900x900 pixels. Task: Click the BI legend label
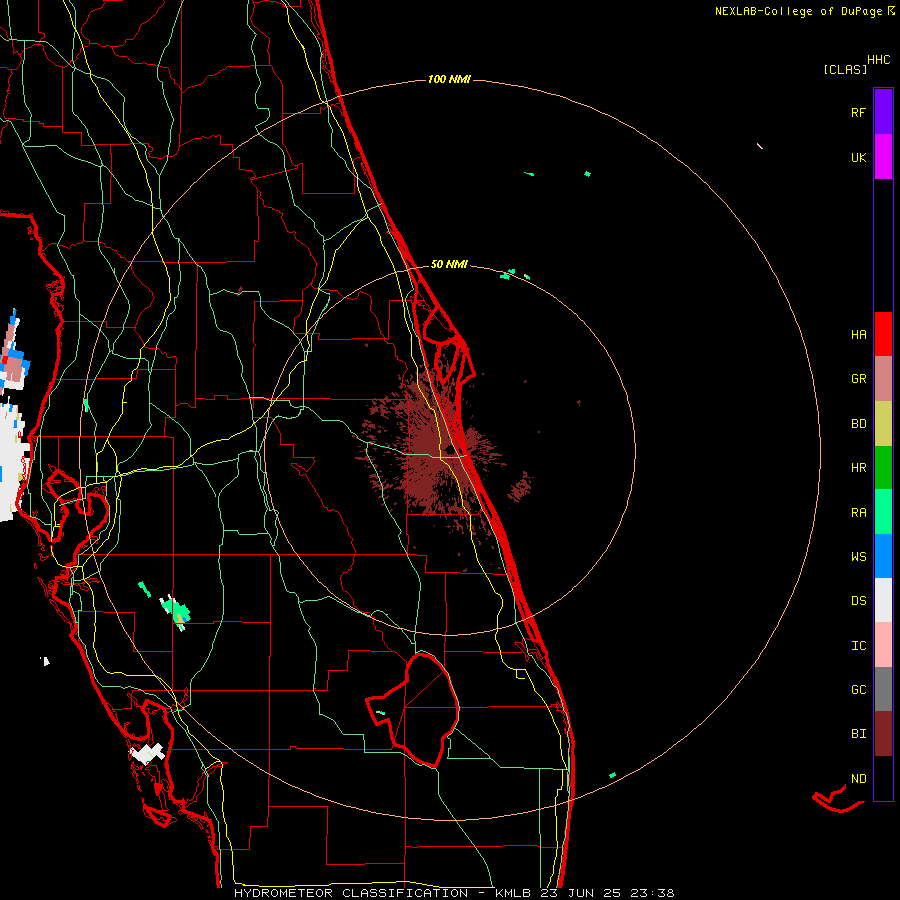(858, 734)
